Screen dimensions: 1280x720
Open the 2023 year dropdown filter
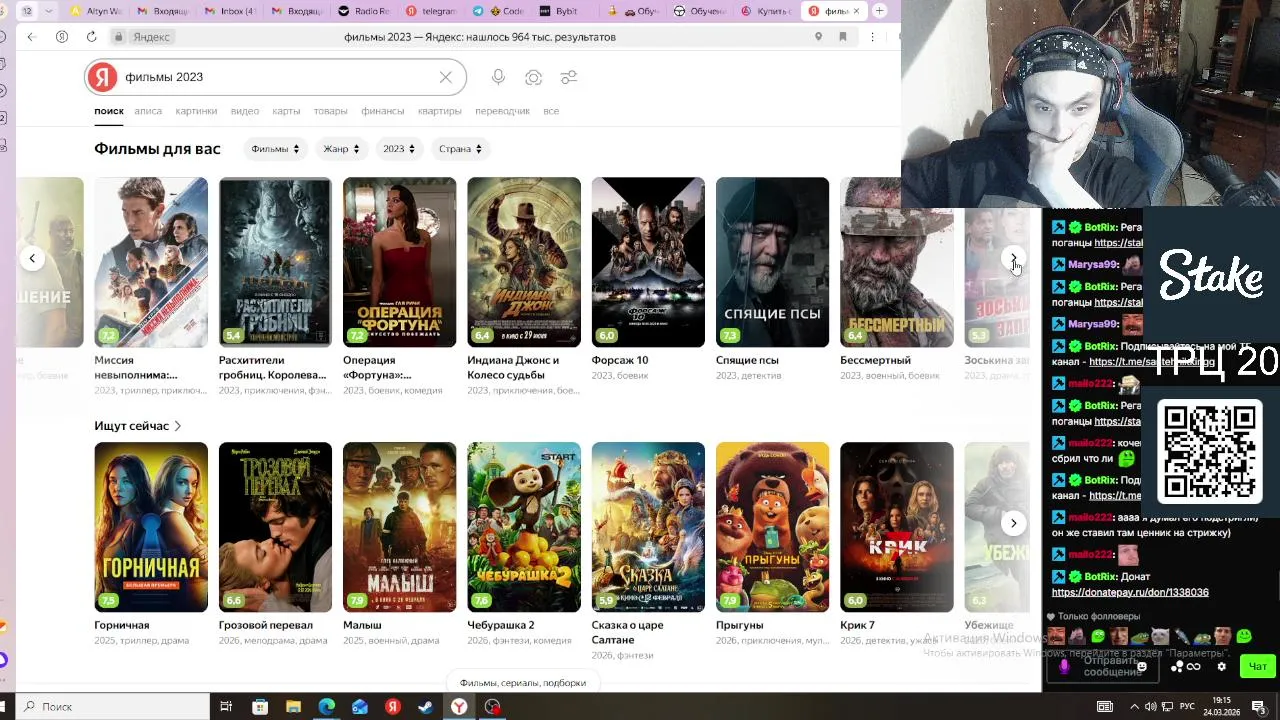click(x=399, y=149)
